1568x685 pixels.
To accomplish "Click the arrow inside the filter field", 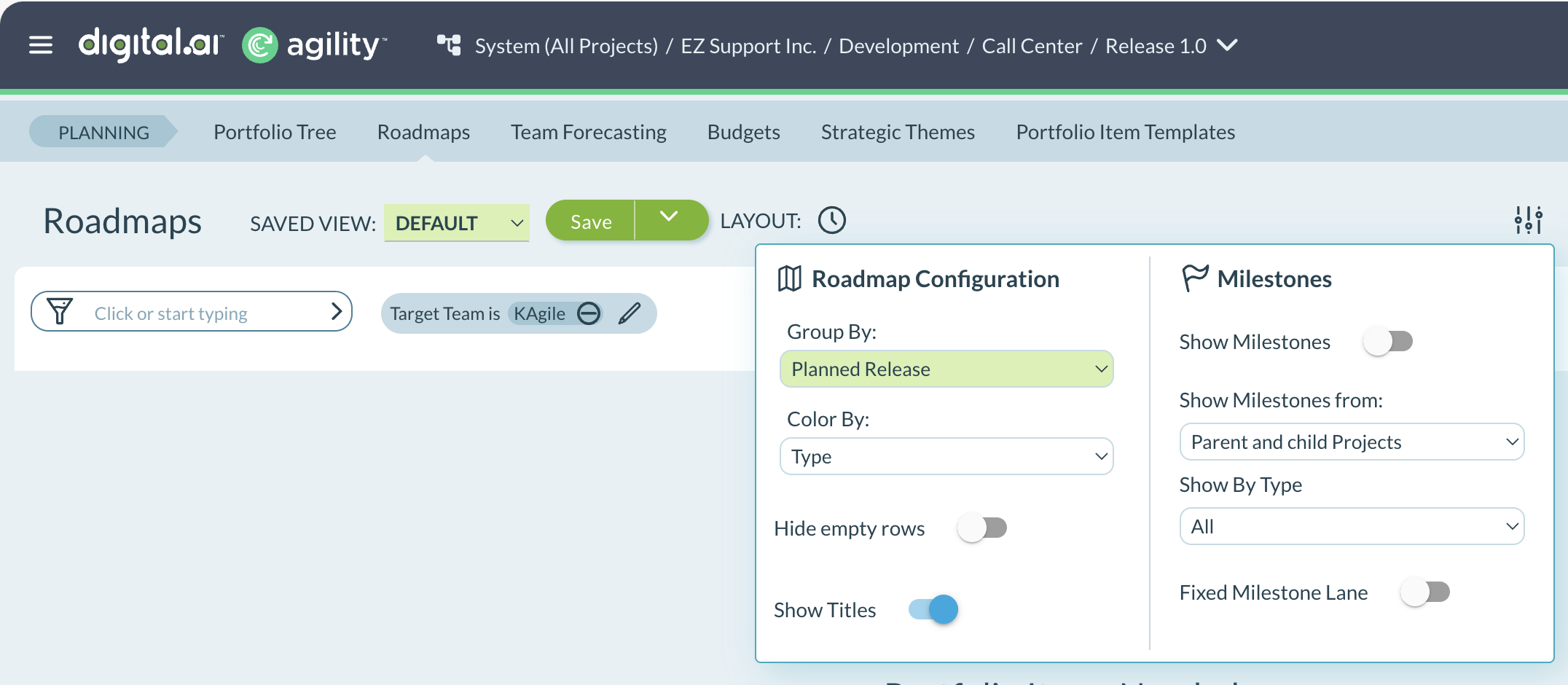I will [x=336, y=311].
